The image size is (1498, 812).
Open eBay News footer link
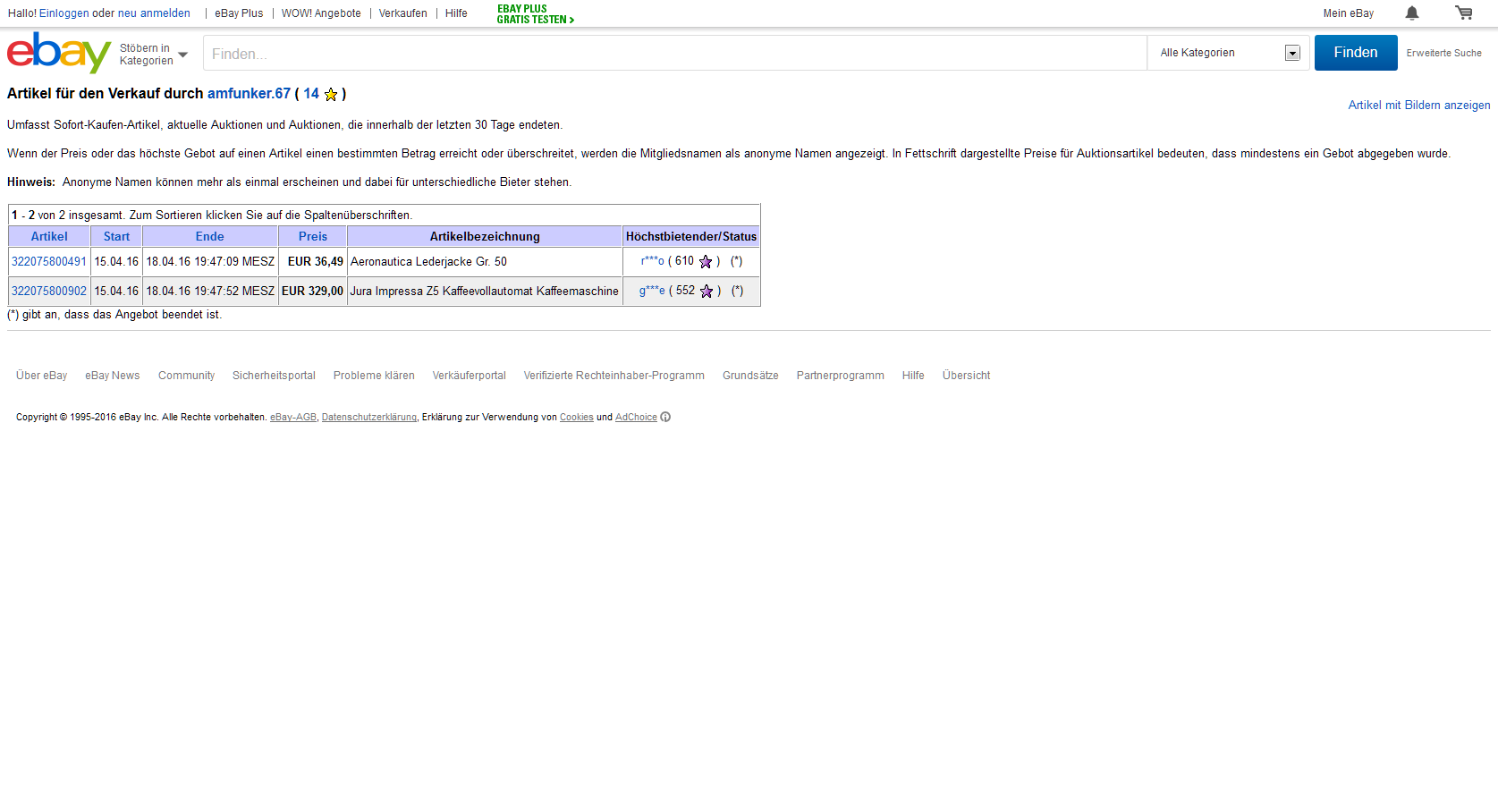(x=113, y=376)
